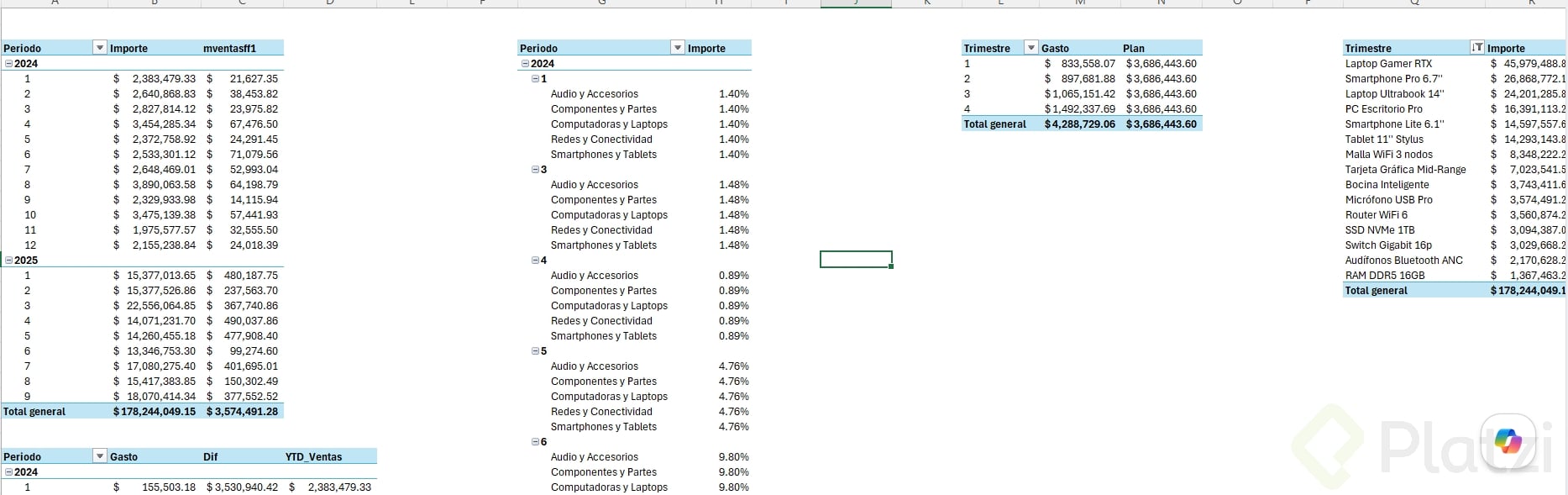Select Gasto value 897,681.88
The image size is (1568, 495).
coord(1080,78)
